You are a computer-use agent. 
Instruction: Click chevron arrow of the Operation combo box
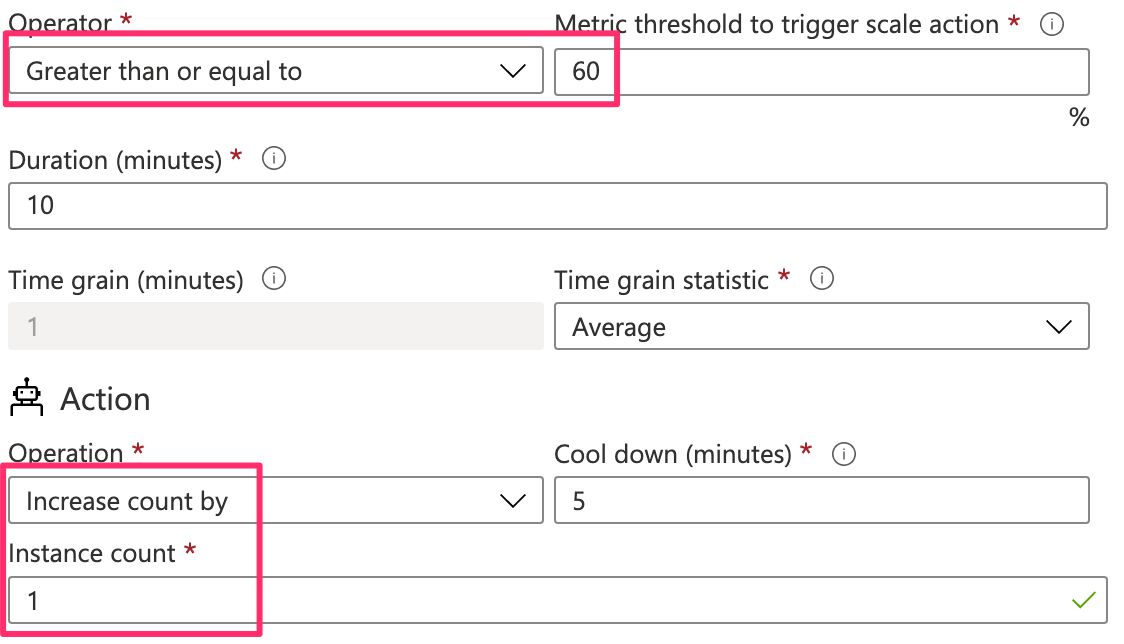pyautogui.click(x=513, y=501)
